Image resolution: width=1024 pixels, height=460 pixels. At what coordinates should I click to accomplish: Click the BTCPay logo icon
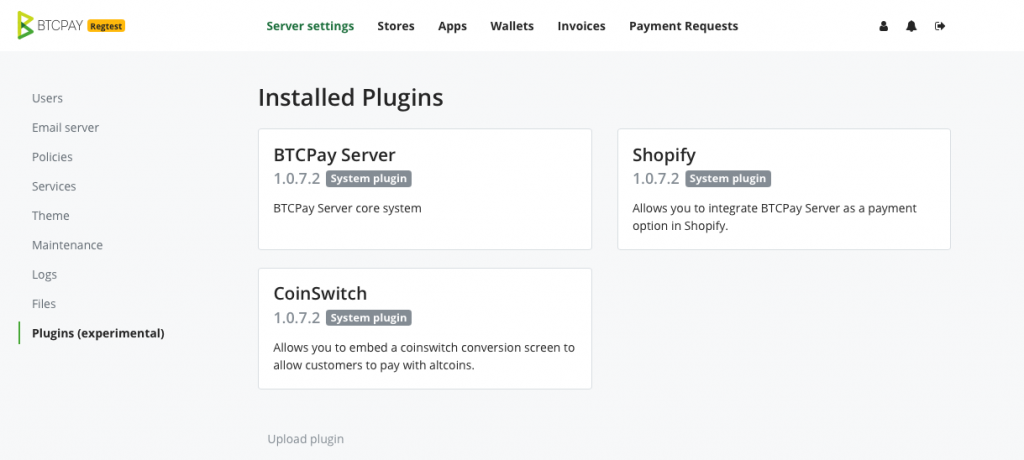click(25, 25)
